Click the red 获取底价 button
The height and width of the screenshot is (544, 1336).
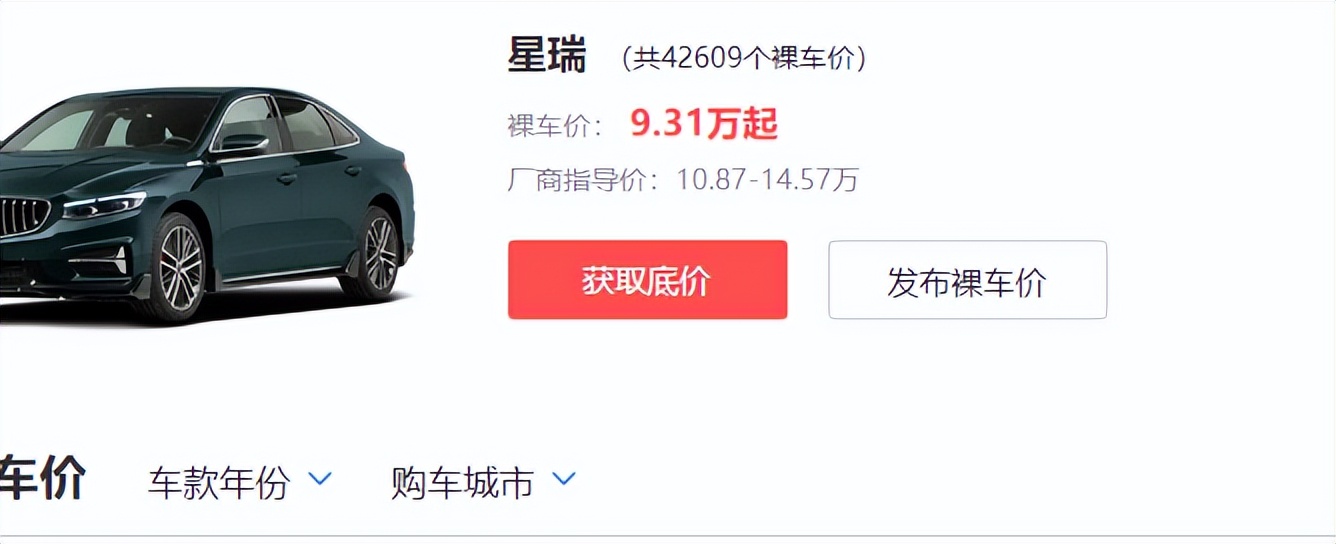(x=647, y=280)
